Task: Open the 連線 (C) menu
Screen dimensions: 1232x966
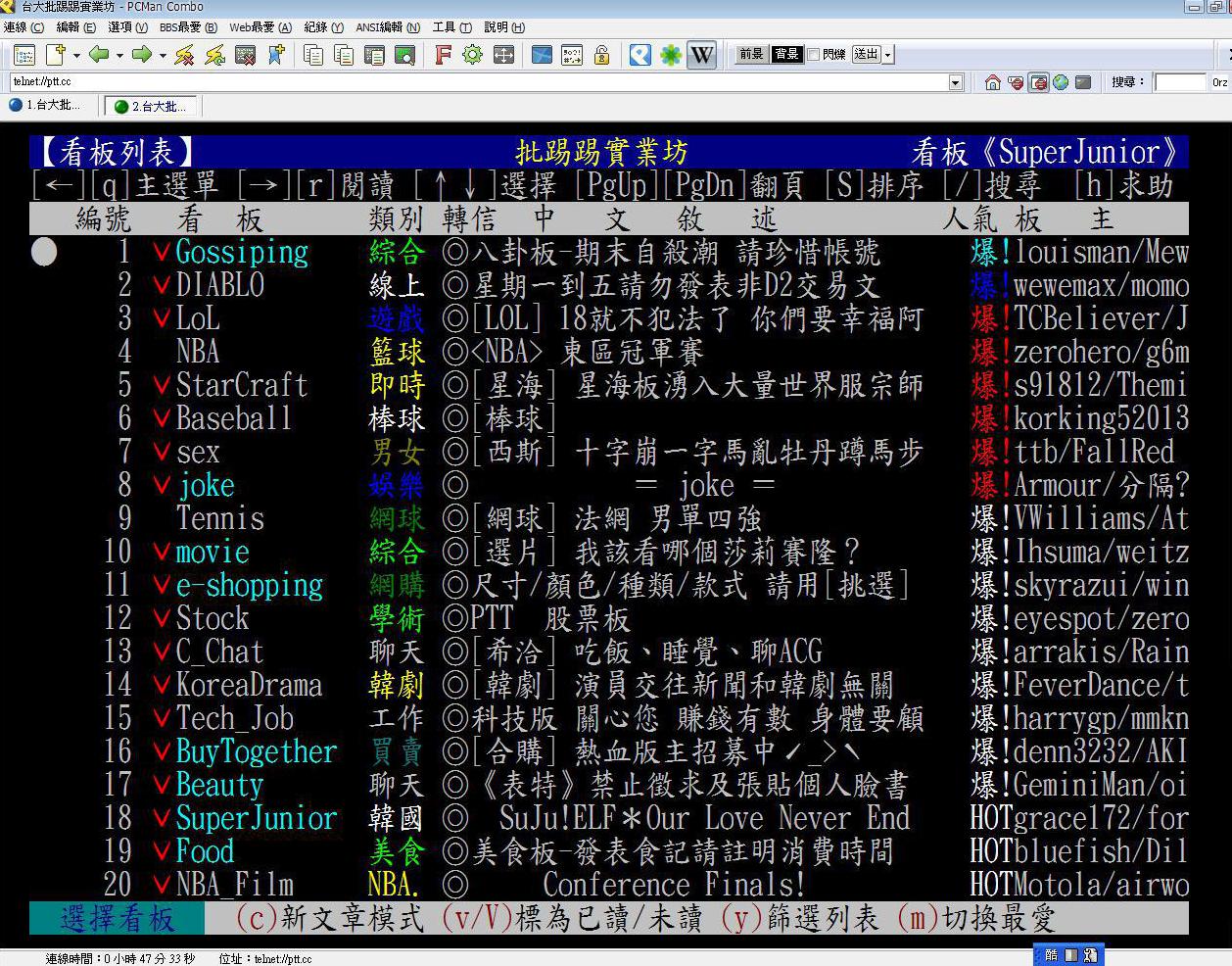Action: click(24, 27)
